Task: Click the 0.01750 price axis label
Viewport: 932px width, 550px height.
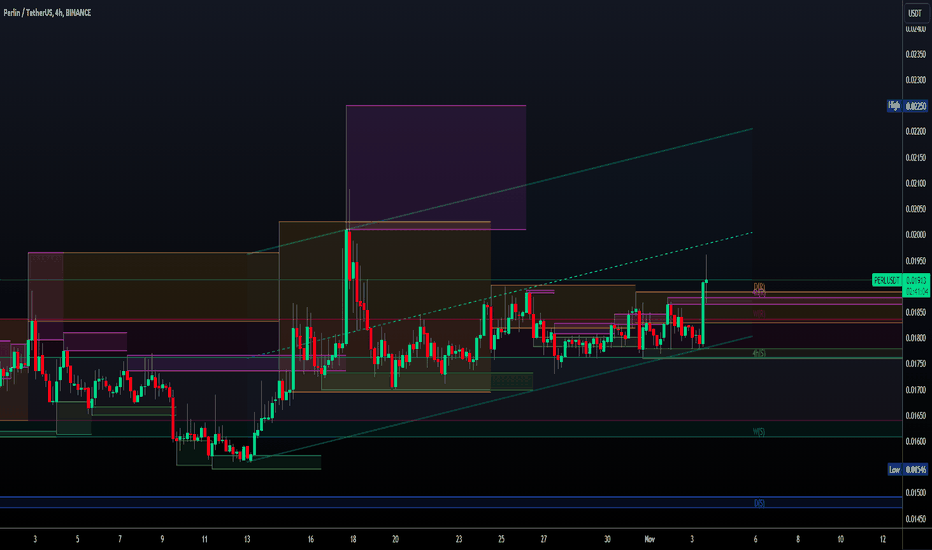Action: 915,364
